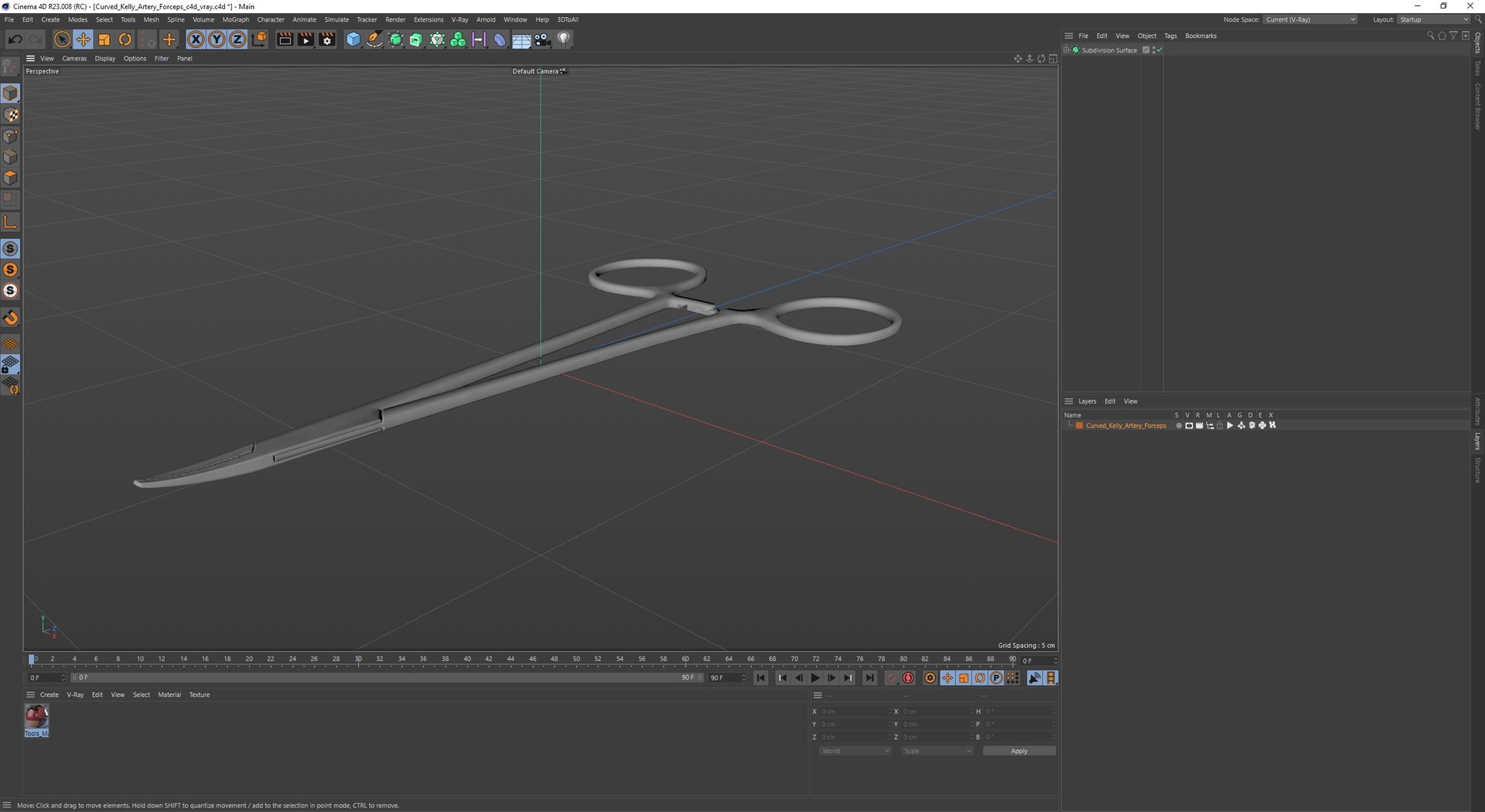Add a Cube primitive object
This screenshot has width=1485, height=812.
coord(353,39)
